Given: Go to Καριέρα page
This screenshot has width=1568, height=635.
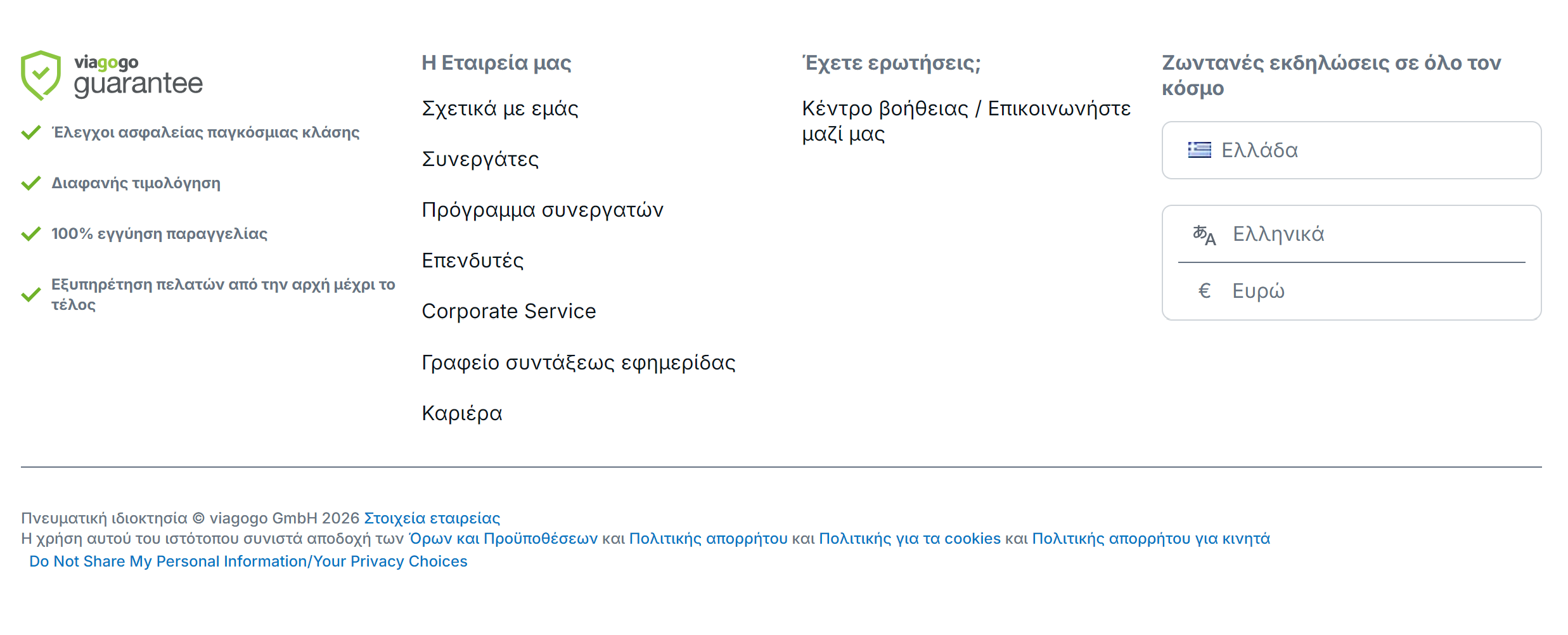Looking at the screenshot, I should pyautogui.click(x=462, y=413).
